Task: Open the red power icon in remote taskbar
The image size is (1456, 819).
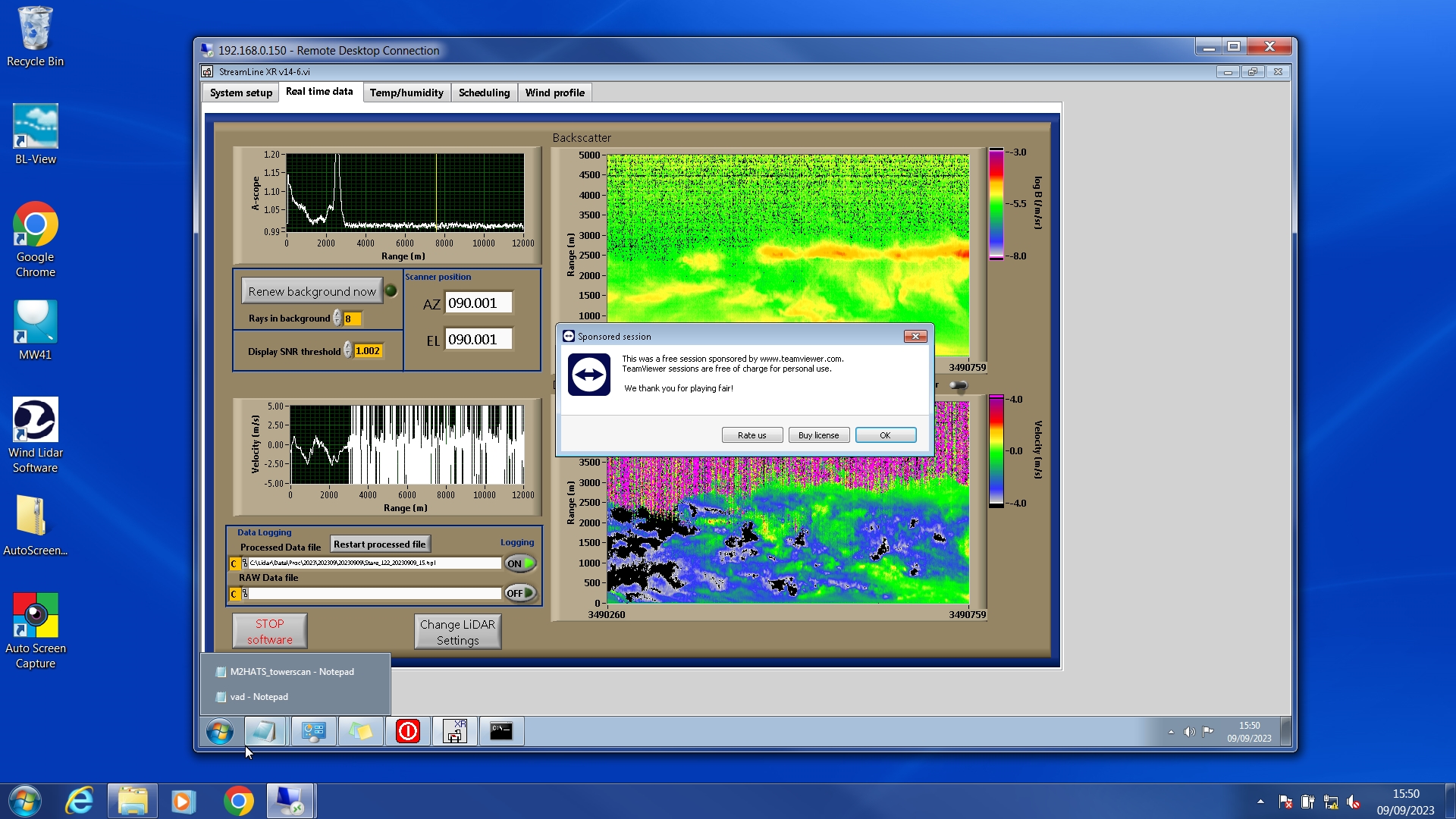Action: pos(408,731)
